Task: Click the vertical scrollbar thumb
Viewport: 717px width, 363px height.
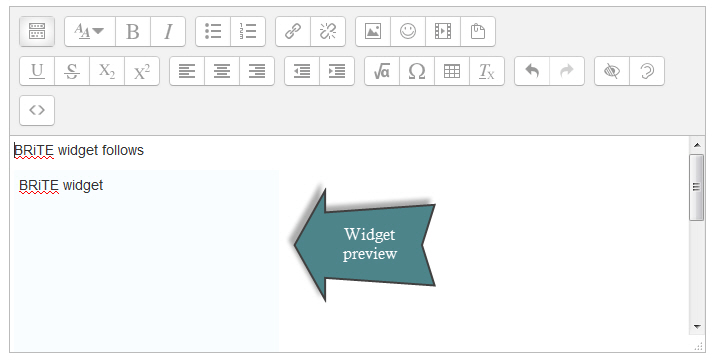Action: click(x=696, y=187)
